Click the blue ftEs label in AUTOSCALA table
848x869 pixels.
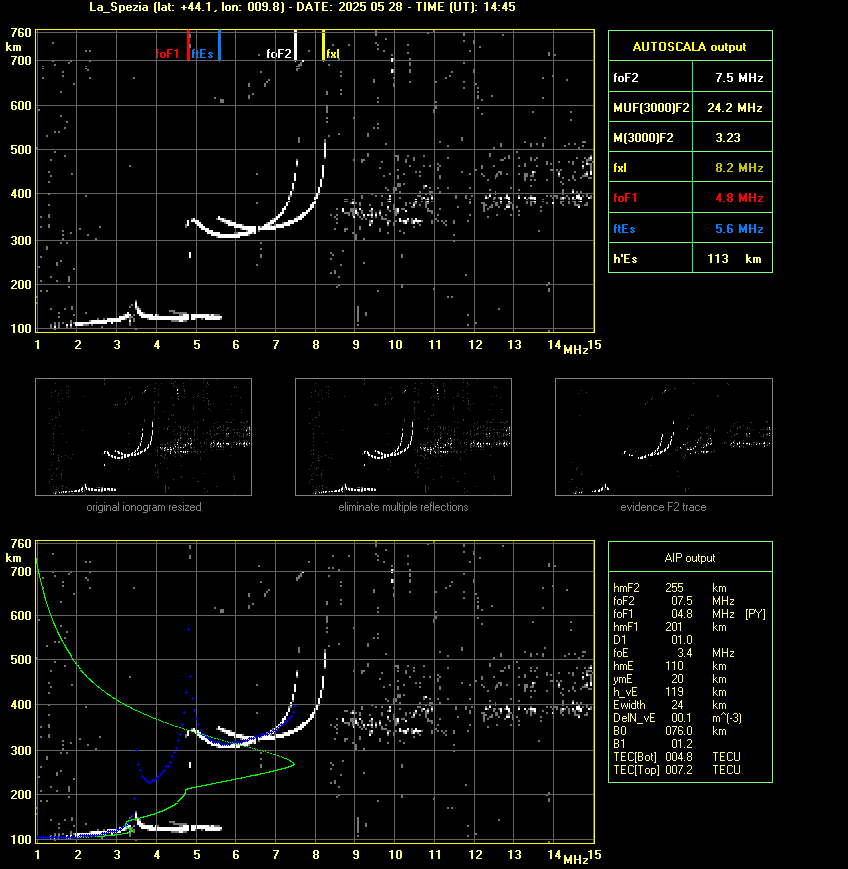pos(624,229)
